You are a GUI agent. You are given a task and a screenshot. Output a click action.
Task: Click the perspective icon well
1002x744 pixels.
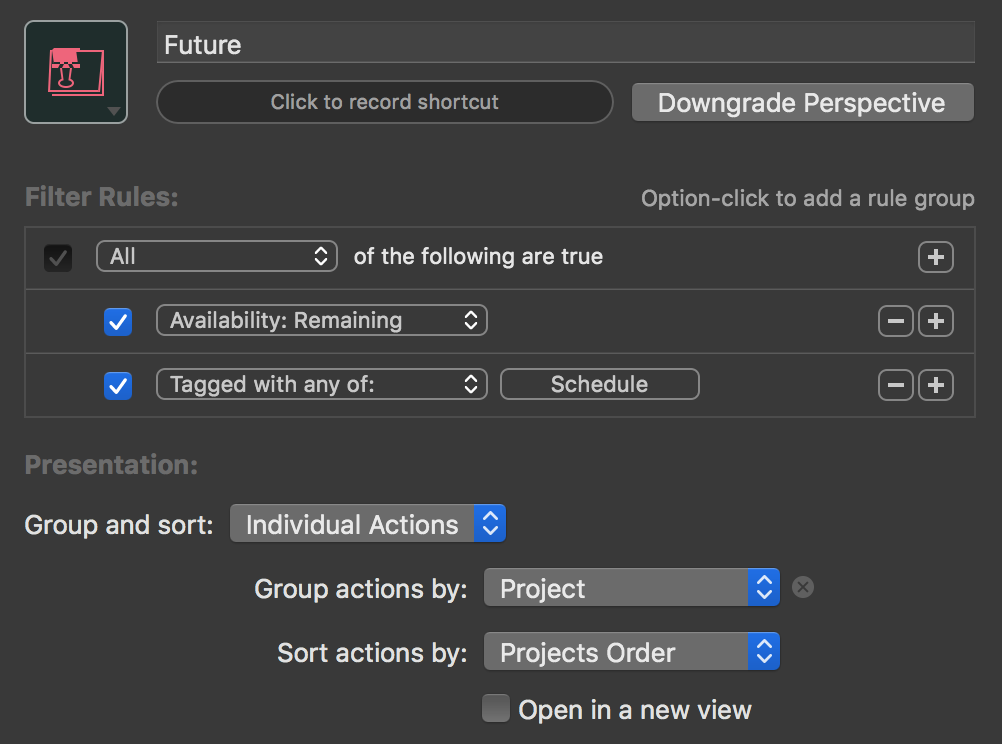76,72
